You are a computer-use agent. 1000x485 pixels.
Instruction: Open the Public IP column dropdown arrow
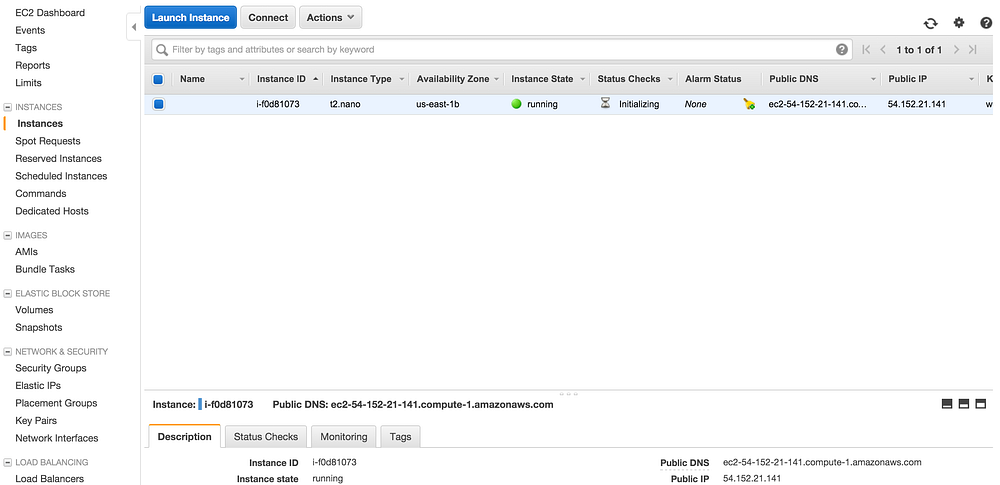pos(971,79)
